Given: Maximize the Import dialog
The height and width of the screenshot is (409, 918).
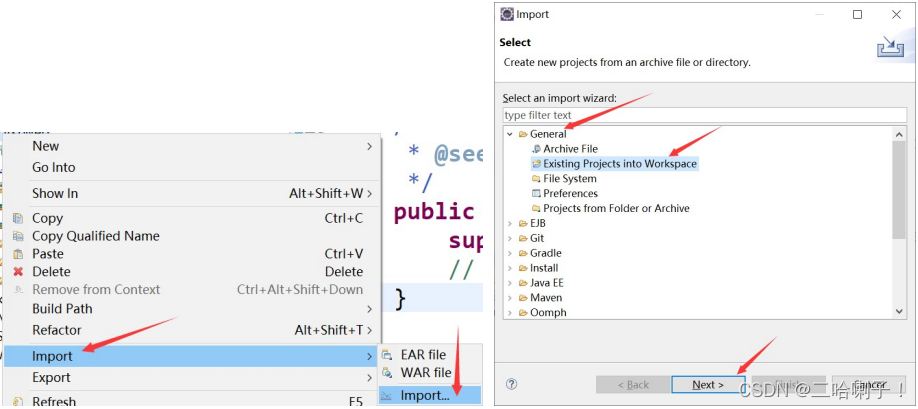Looking at the screenshot, I should coord(857,15).
